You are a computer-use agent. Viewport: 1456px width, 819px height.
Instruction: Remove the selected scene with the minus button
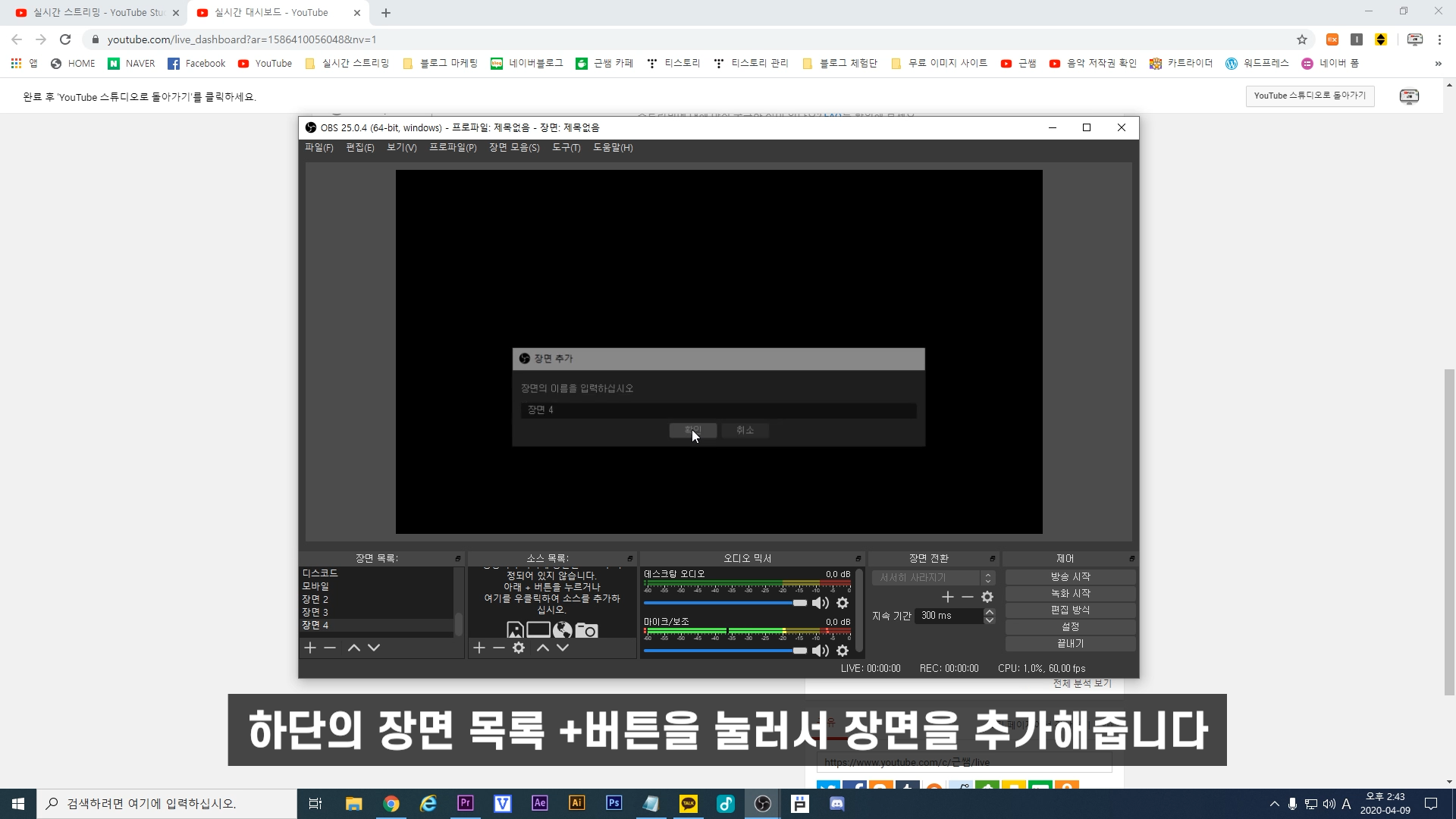(330, 648)
